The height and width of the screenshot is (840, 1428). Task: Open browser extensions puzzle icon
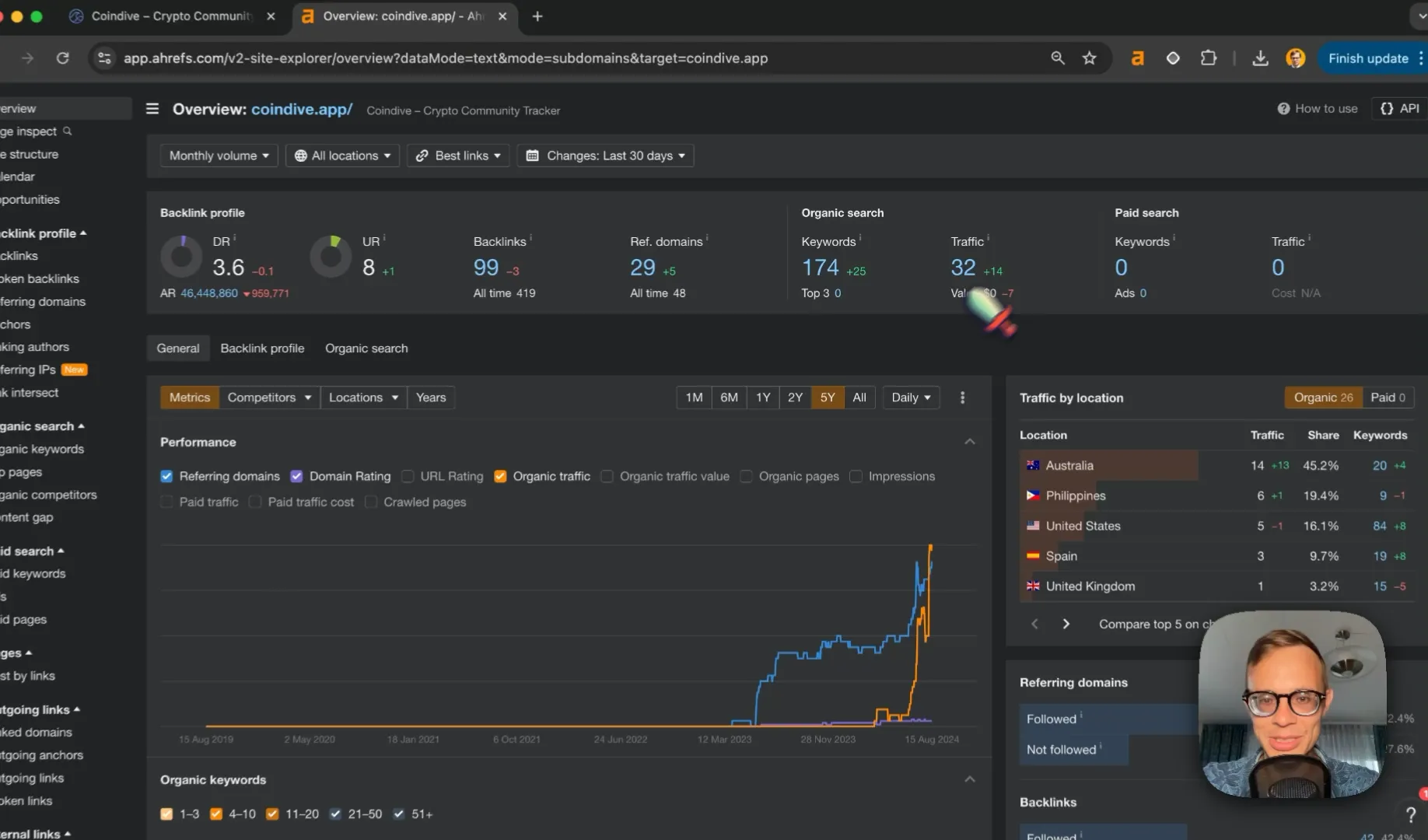(x=1208, y=58)
